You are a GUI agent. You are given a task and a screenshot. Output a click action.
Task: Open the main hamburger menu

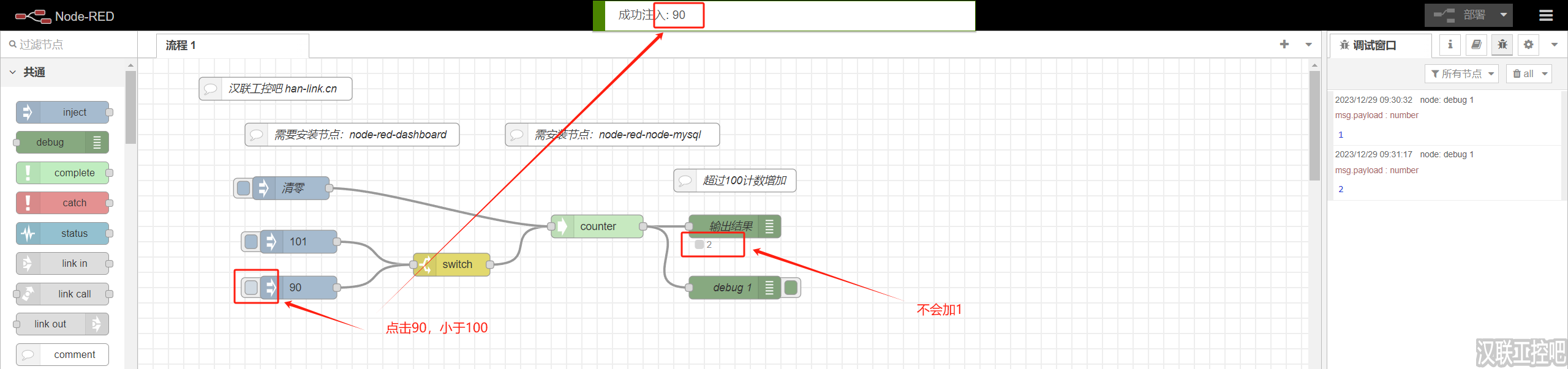coord(1546,15)
